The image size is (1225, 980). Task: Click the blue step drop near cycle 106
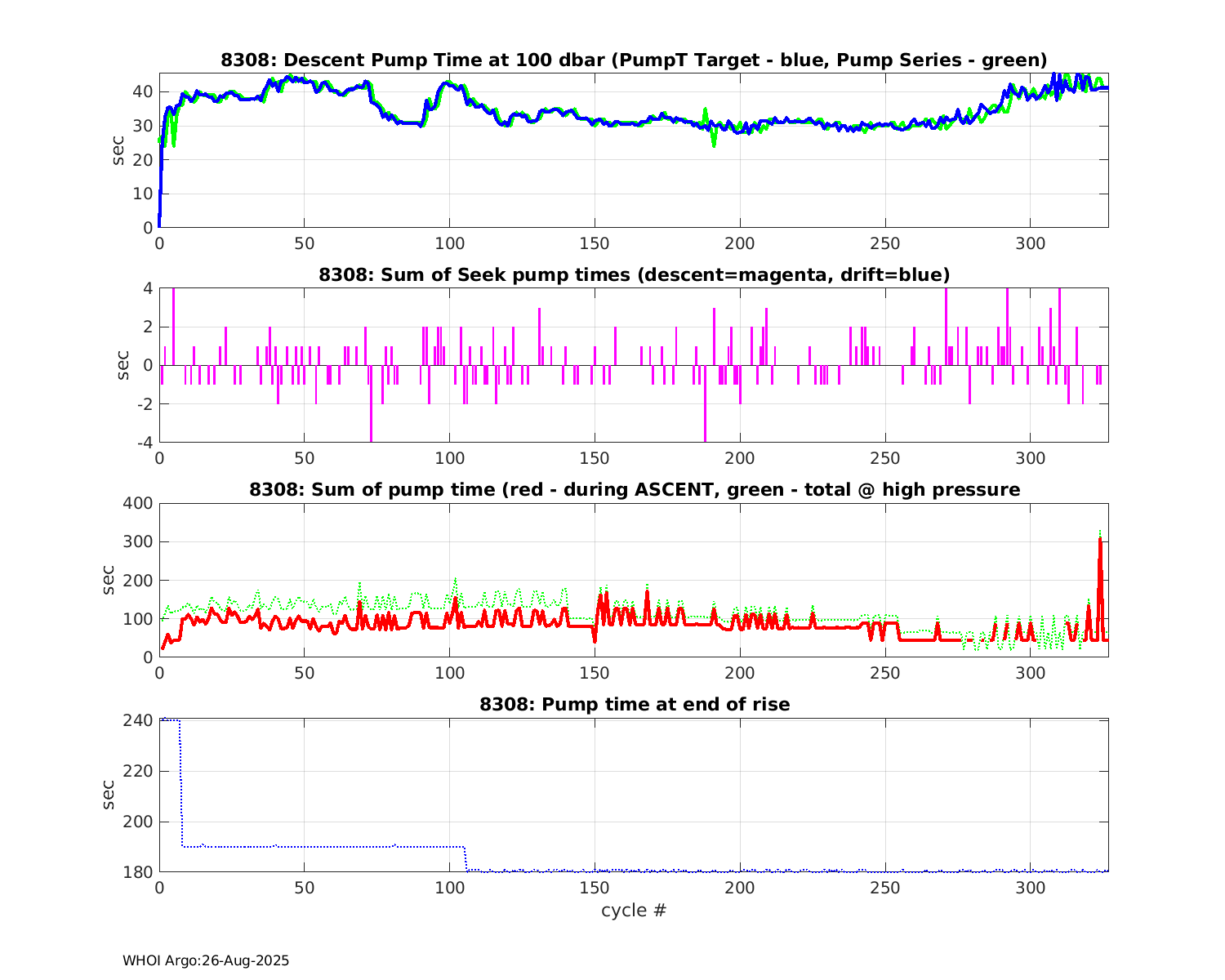click(x=465, y=859)
